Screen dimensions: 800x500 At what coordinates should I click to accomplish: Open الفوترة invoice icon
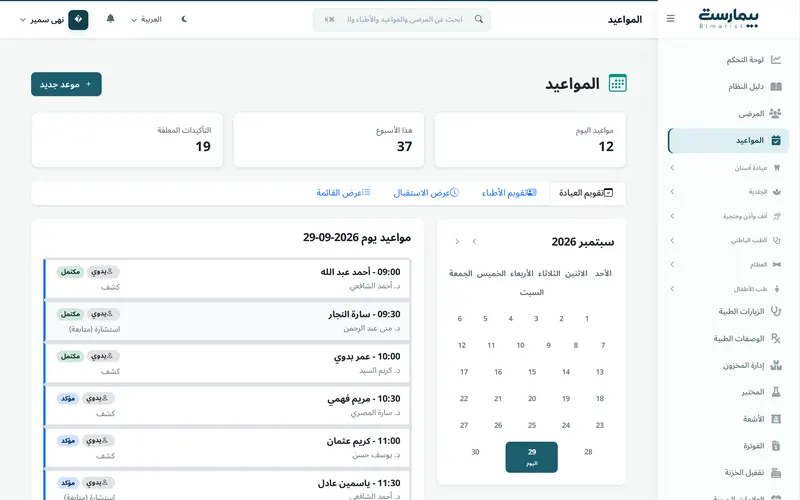click(776, 446)
